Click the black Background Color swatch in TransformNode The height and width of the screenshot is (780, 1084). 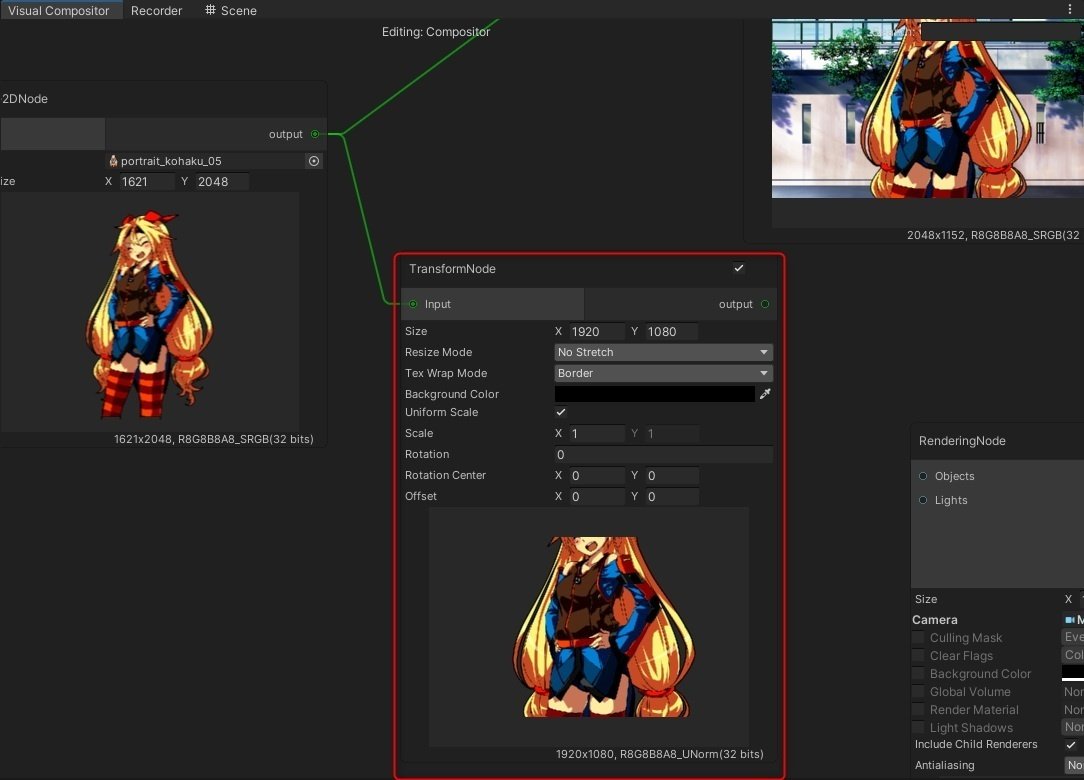655,394
